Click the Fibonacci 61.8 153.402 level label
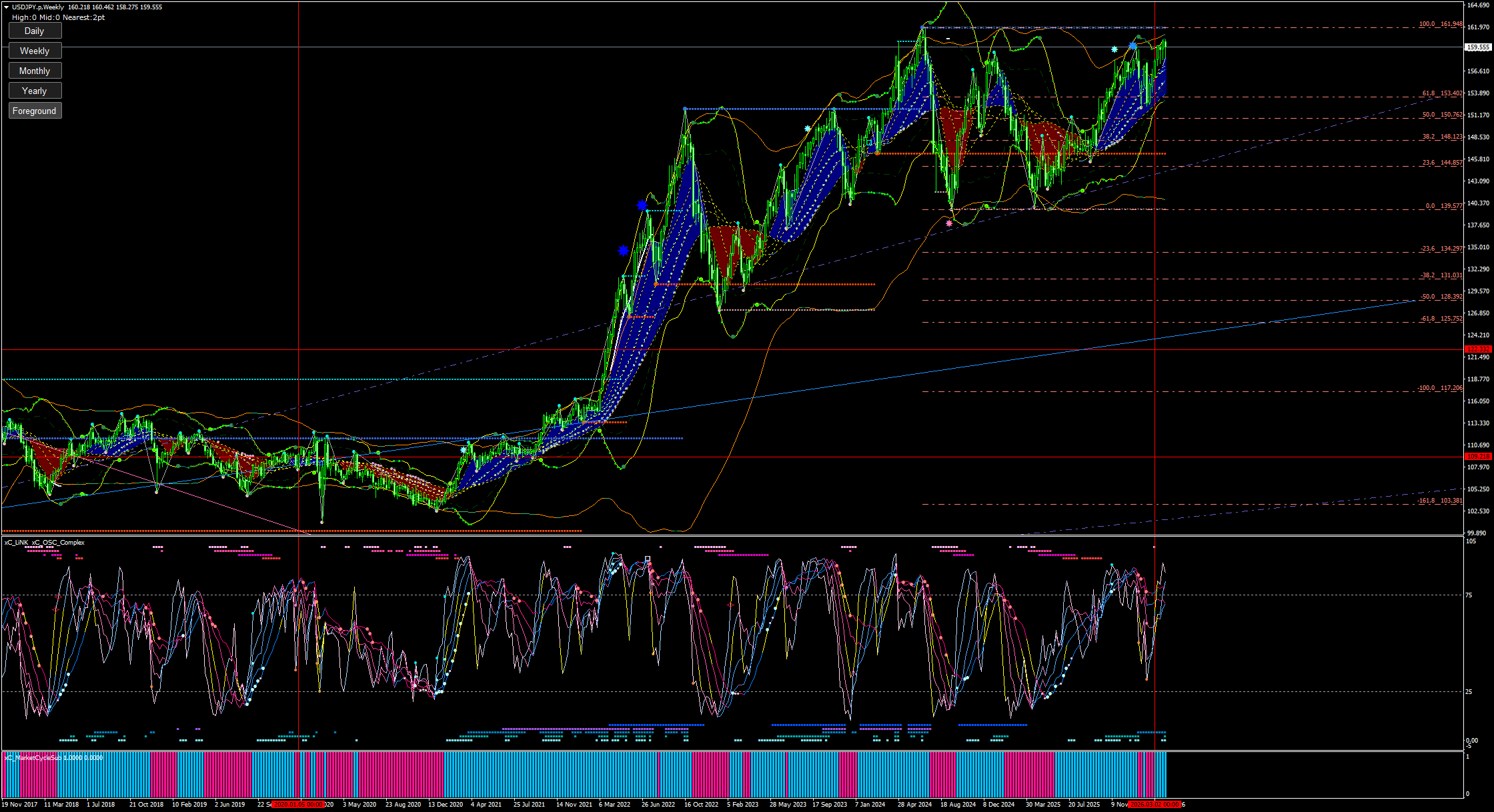Viewport: 1494px width, 812px height. click(1442, 93)
